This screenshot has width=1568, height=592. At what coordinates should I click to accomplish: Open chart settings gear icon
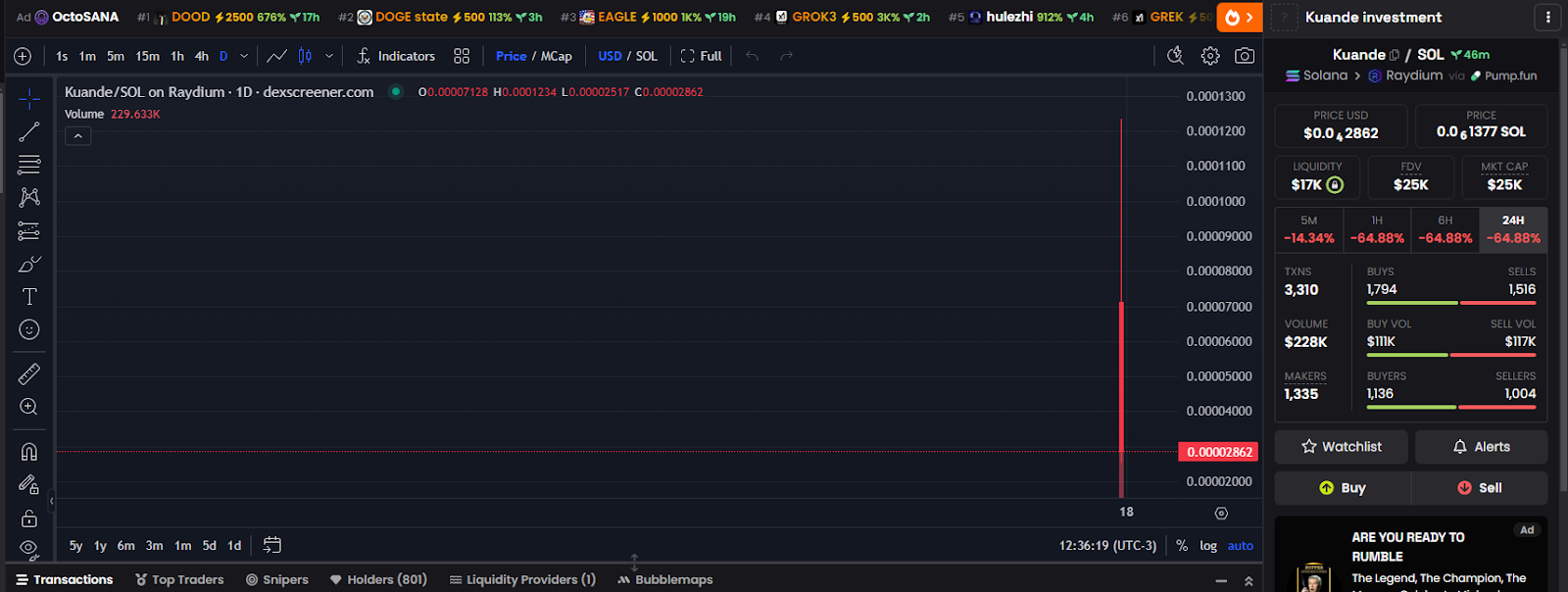pyautogui.click(x=1210, y=56)
